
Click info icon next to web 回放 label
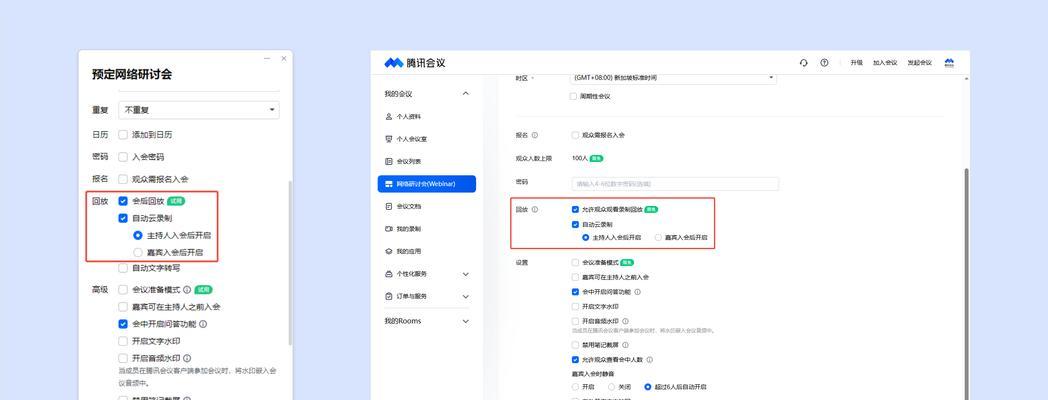(x=535, y=209)
